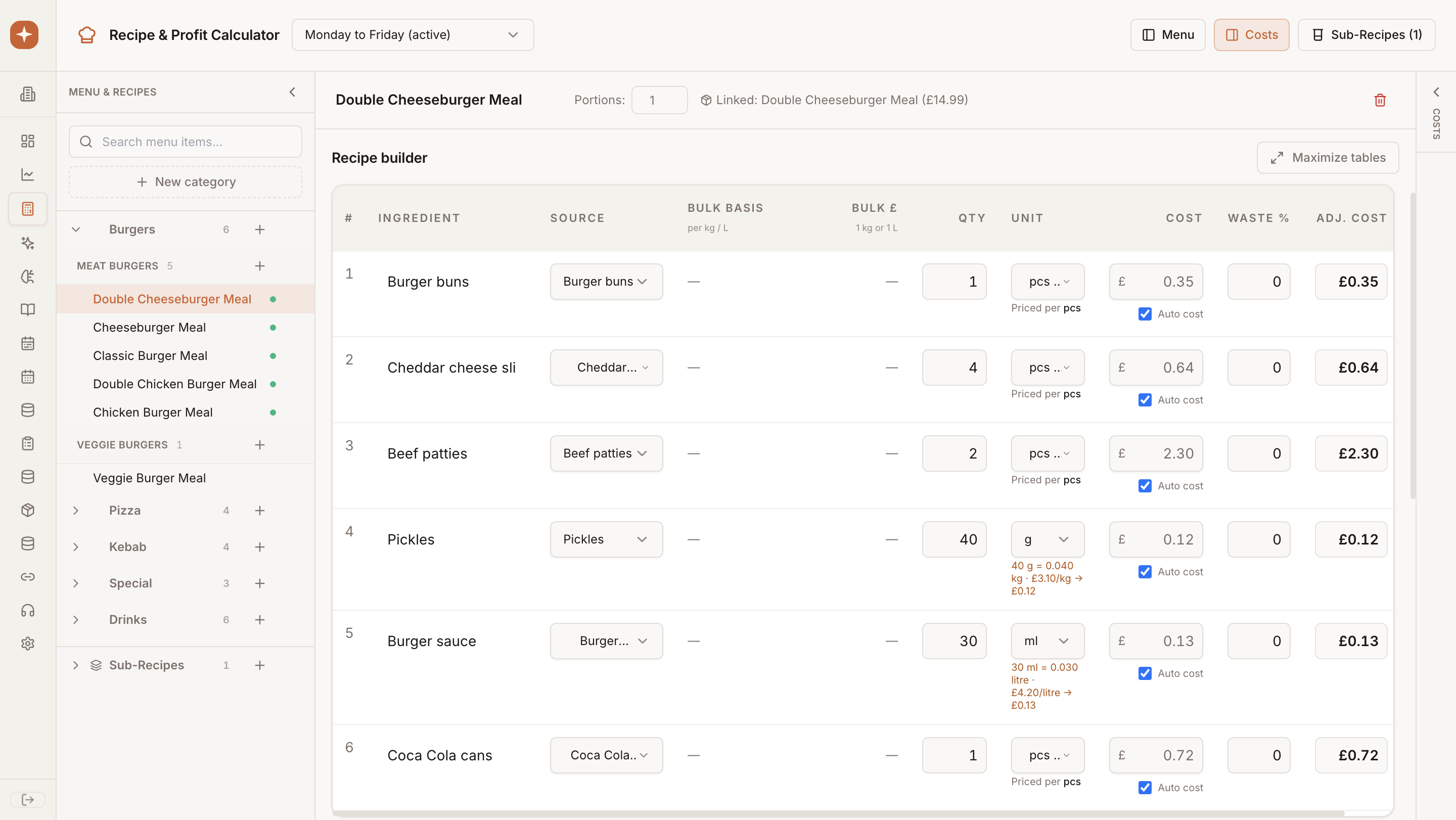Open the package box icon in sidebar
1456x820 pixels.
pos(28,510)
